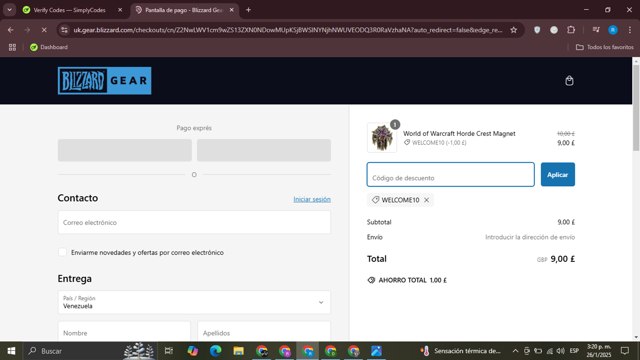Viewport: 640px width, 360px height.
Task: Open the Sensación térmica weather widget
Action: pyautogui.click(x=460, y=351)
